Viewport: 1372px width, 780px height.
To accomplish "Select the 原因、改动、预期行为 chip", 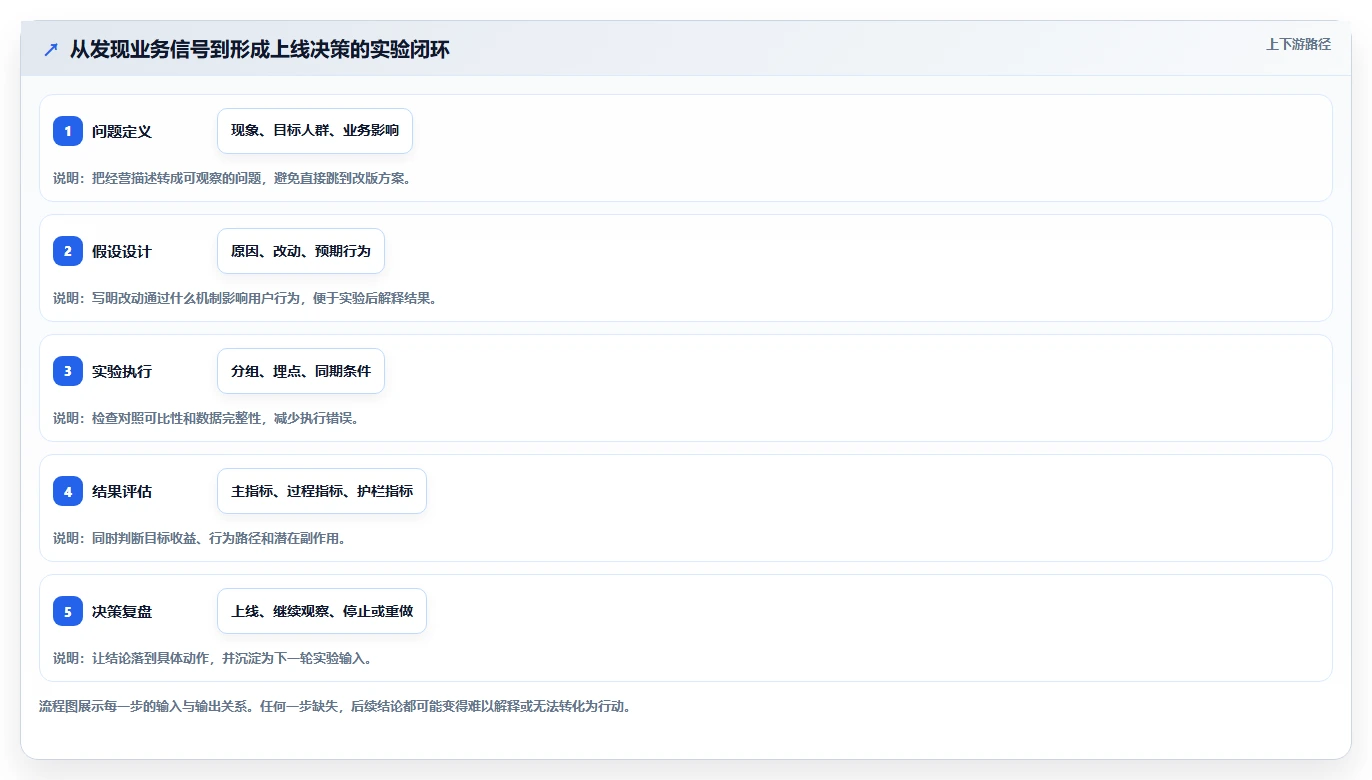I will click(x=301, y=251).
